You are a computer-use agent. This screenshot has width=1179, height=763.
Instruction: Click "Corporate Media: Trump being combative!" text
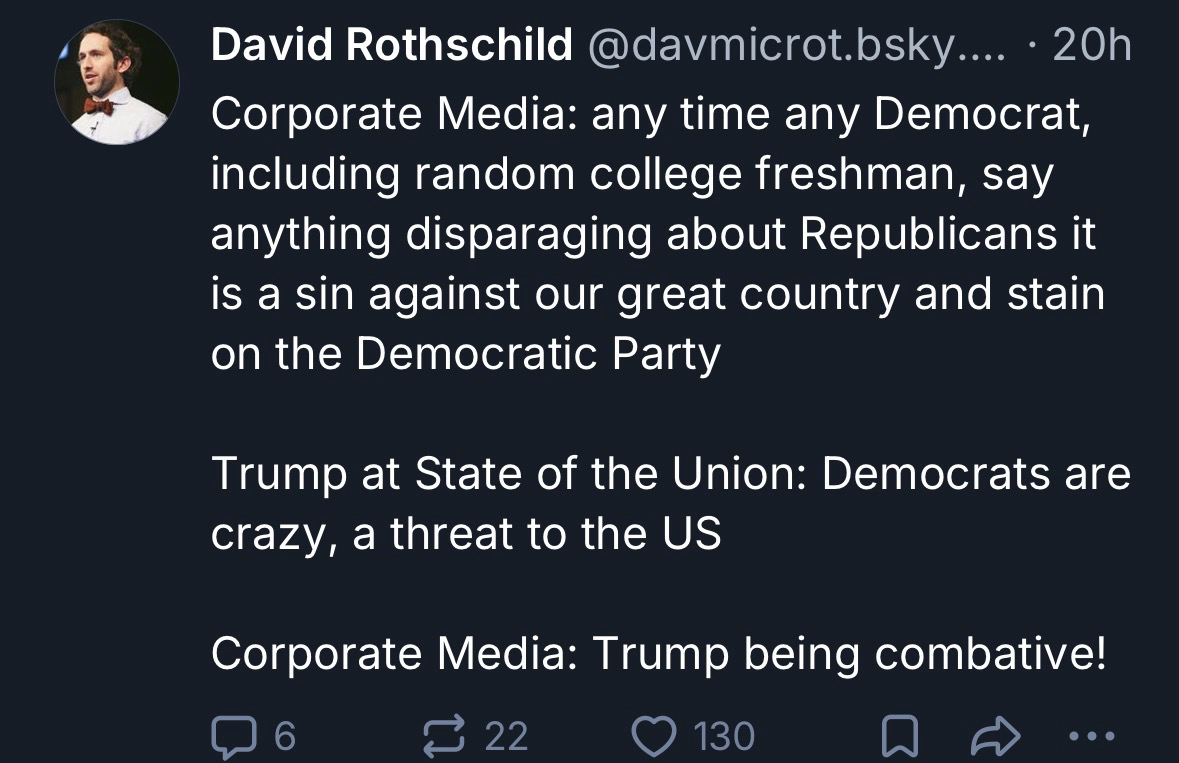click(x=659, y=653)
